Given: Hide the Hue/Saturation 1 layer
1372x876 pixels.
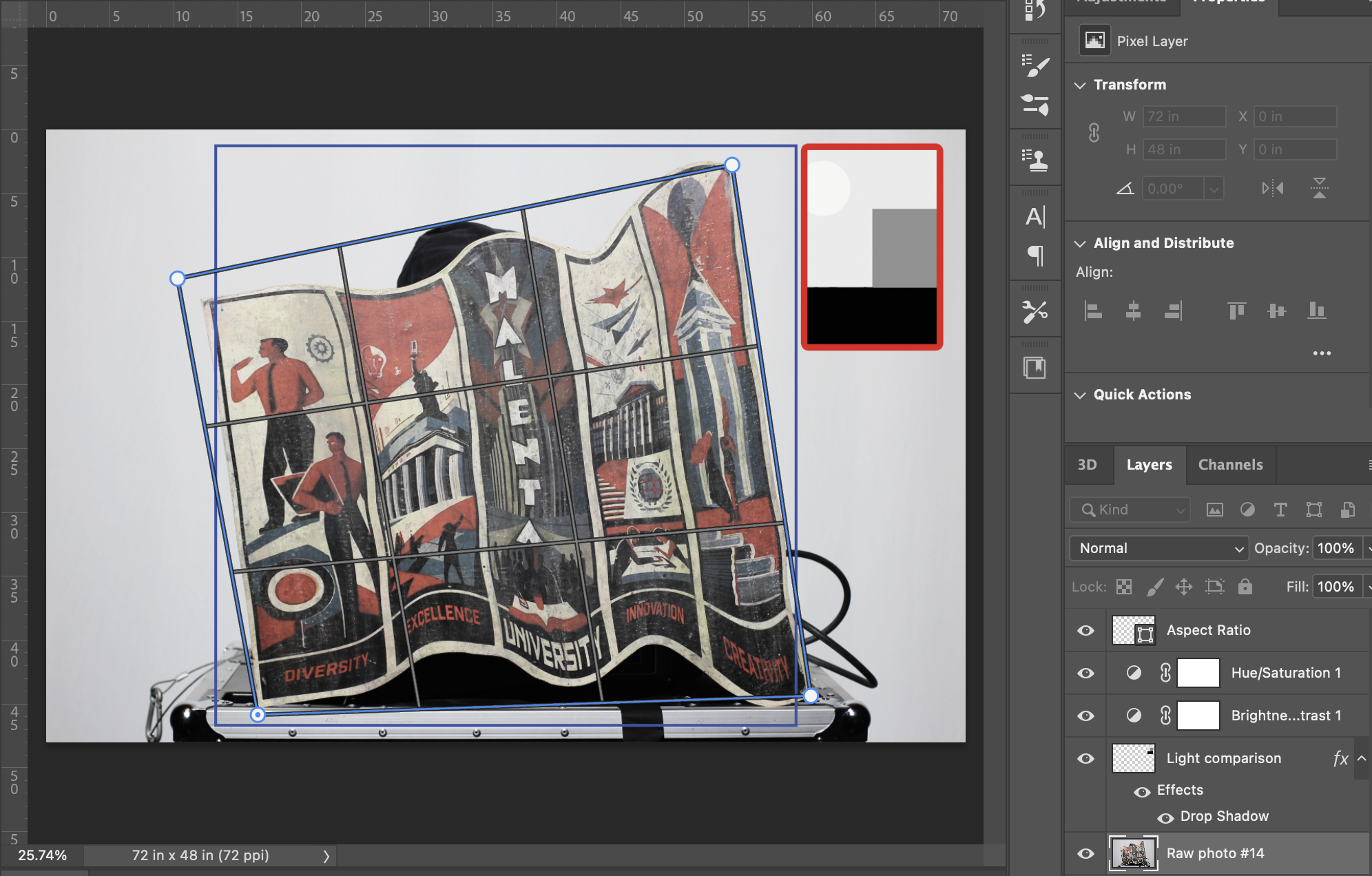Looking at the screenshot, I should (1086, 673).
